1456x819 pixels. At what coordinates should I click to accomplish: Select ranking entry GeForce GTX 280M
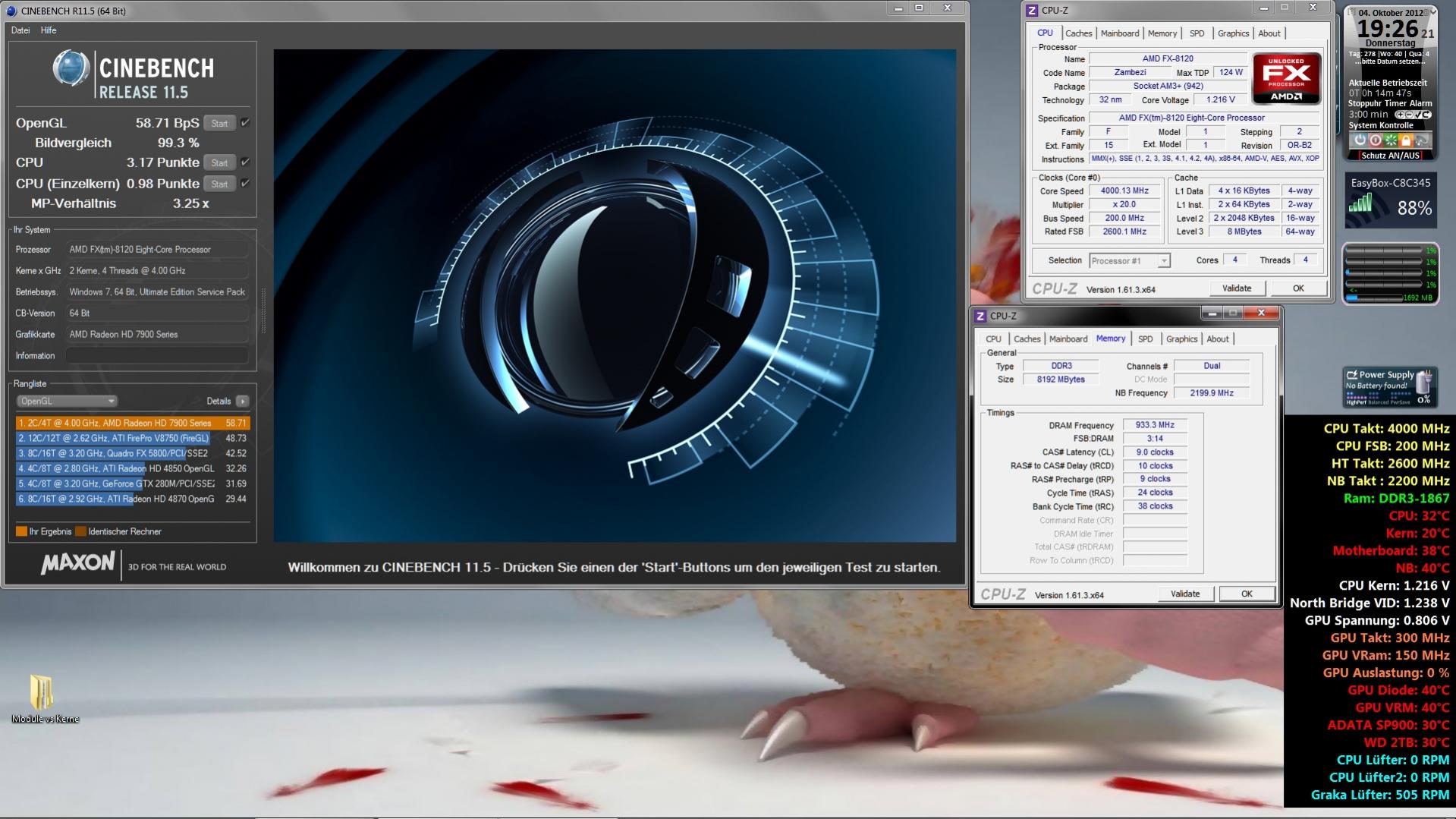pos(133,484)
